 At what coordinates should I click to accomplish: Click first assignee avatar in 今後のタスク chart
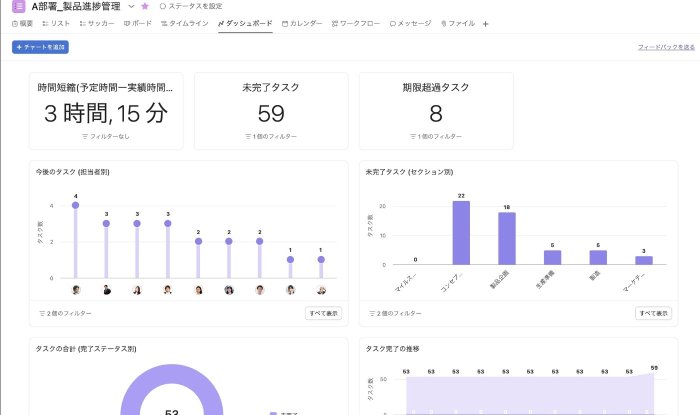[75, 290]
